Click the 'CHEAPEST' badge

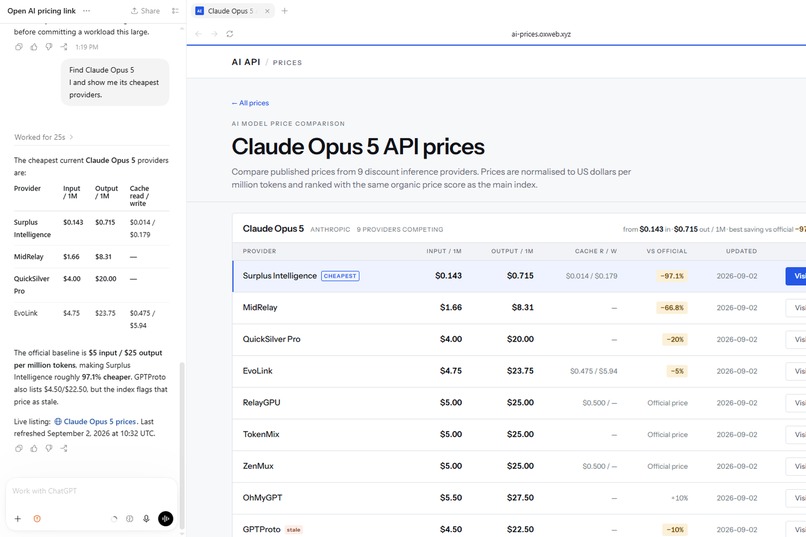pyautogui.click(x=340, y=276)
